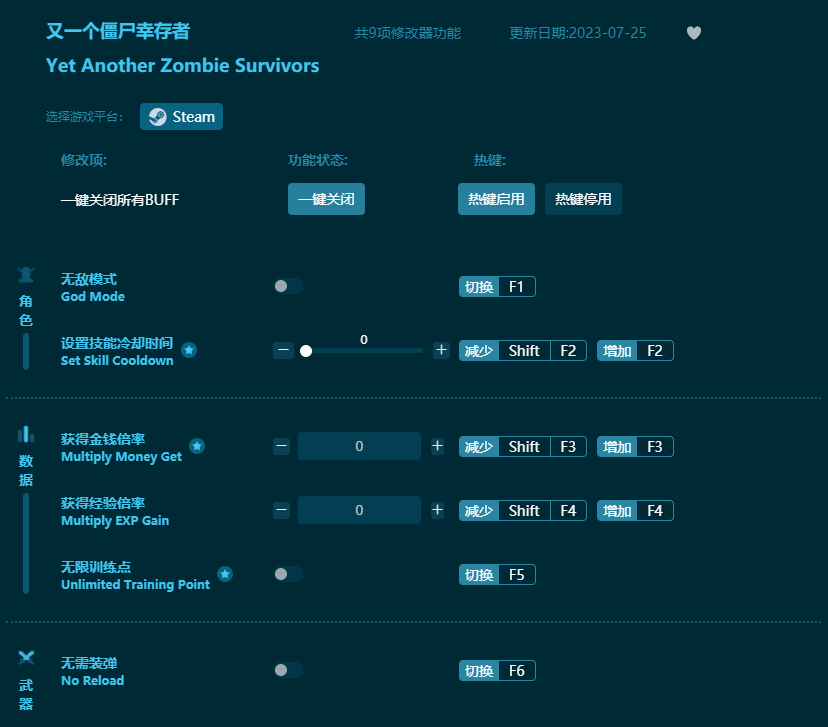Click the 热键停用 hotkey disable button

(x=583, y=199)
